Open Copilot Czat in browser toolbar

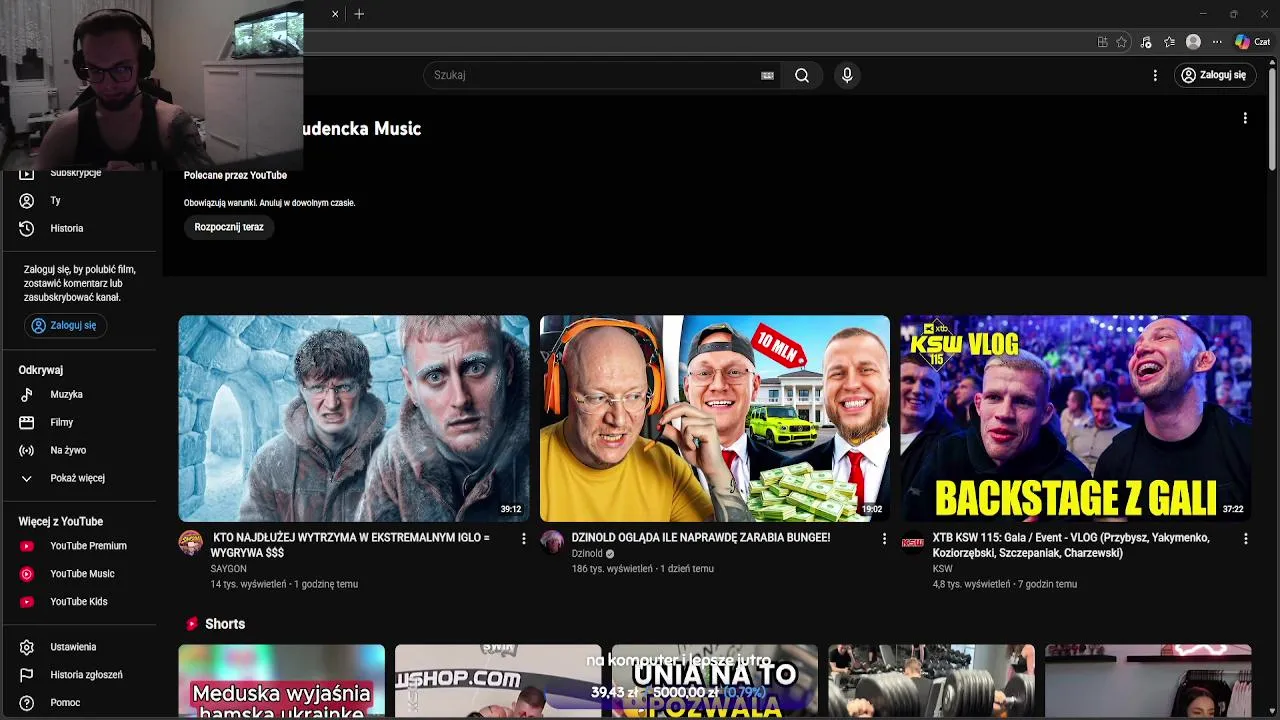(1252, 42)
